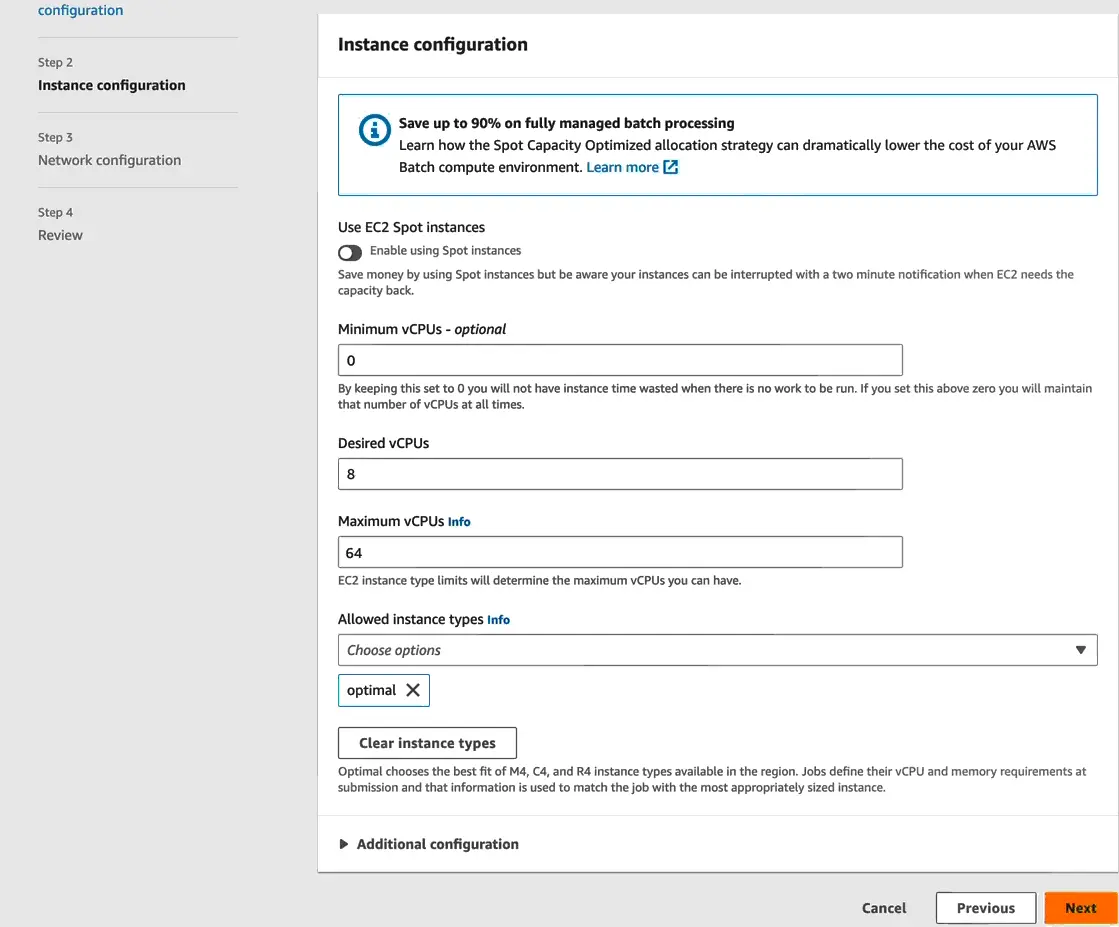Go to Step 3 Network configuration
The image size is (1119, 927).
[x=109, y=160]
